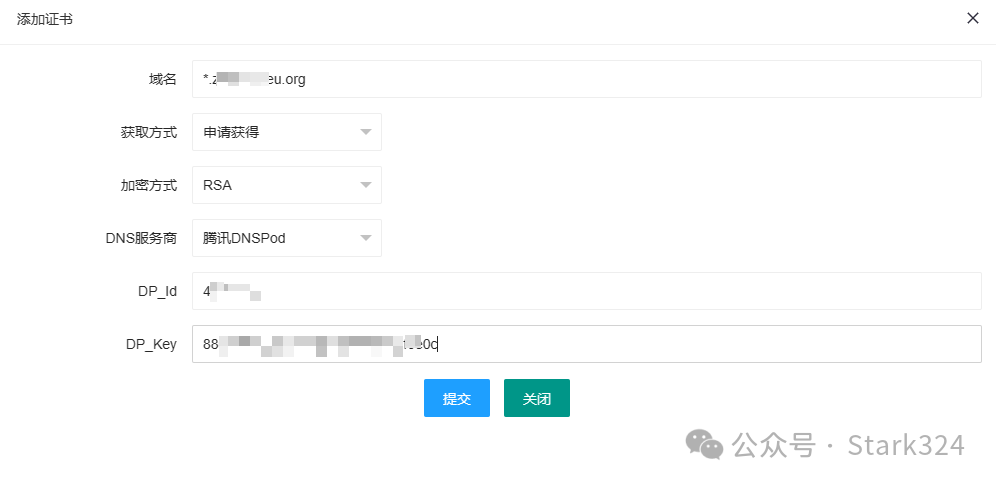Click the 添加证书 dialog title
The height and width of the screenshot is (485, 996).
tap(44, 20)
